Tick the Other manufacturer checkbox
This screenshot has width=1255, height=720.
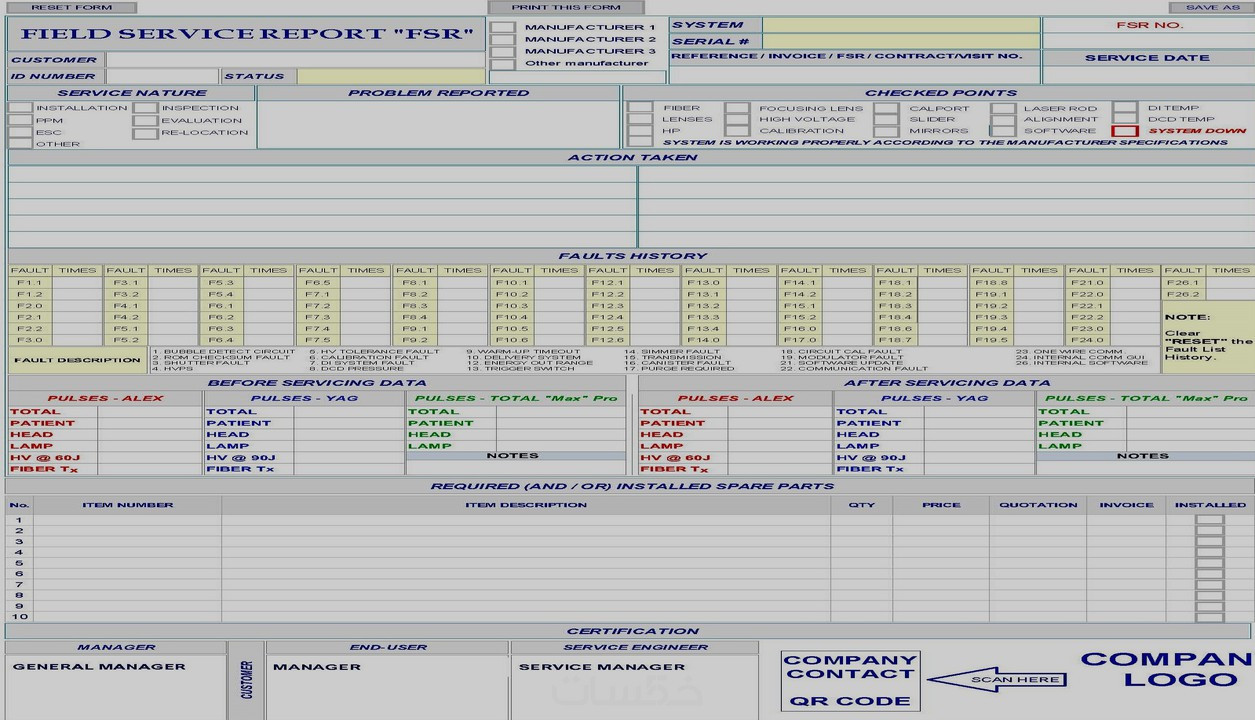503,64
